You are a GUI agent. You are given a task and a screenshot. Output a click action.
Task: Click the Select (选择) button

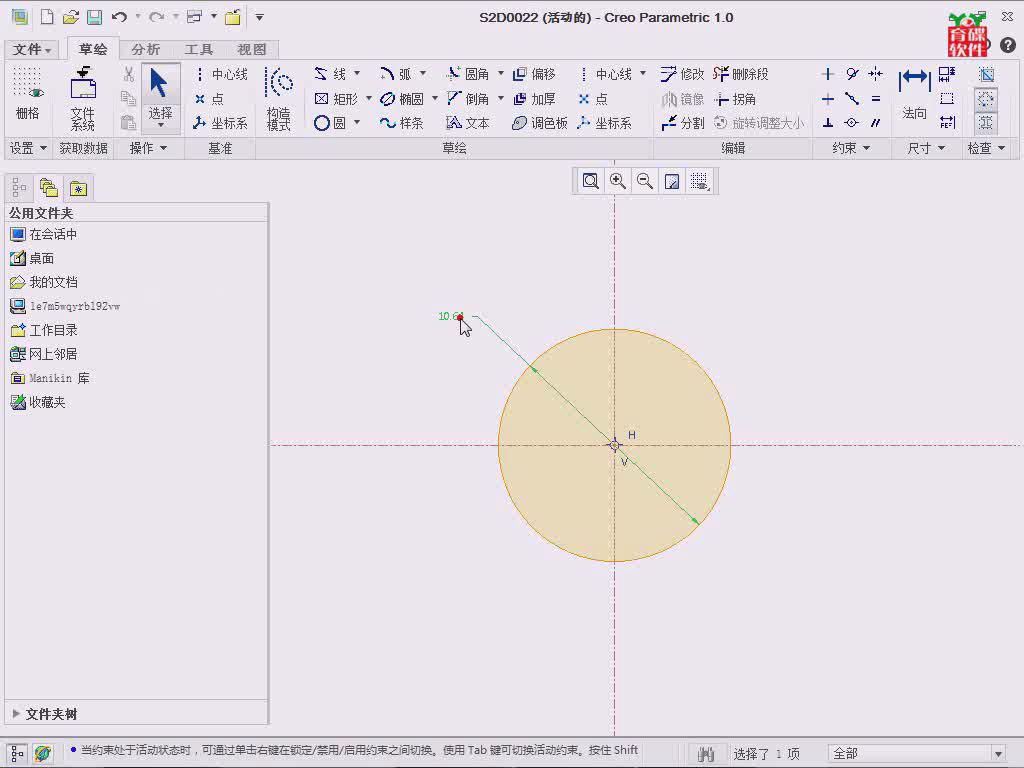point(161,98)
